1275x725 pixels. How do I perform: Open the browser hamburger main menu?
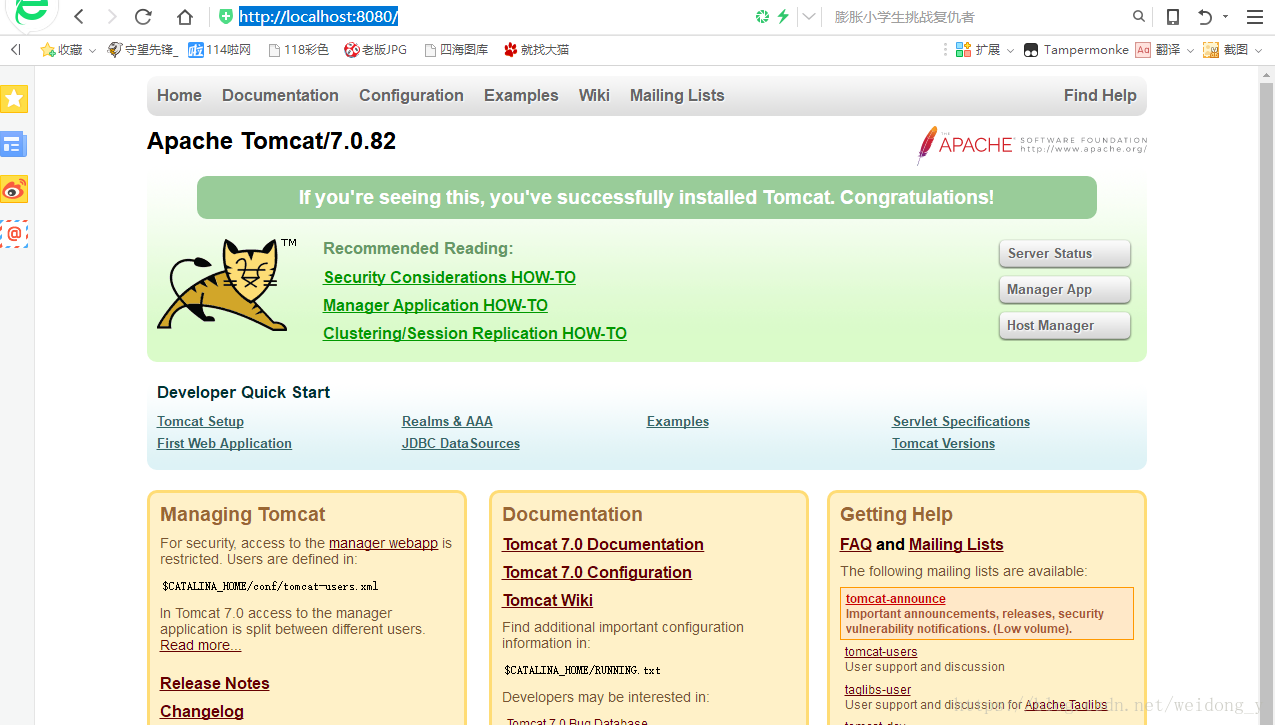point(1254,17)
